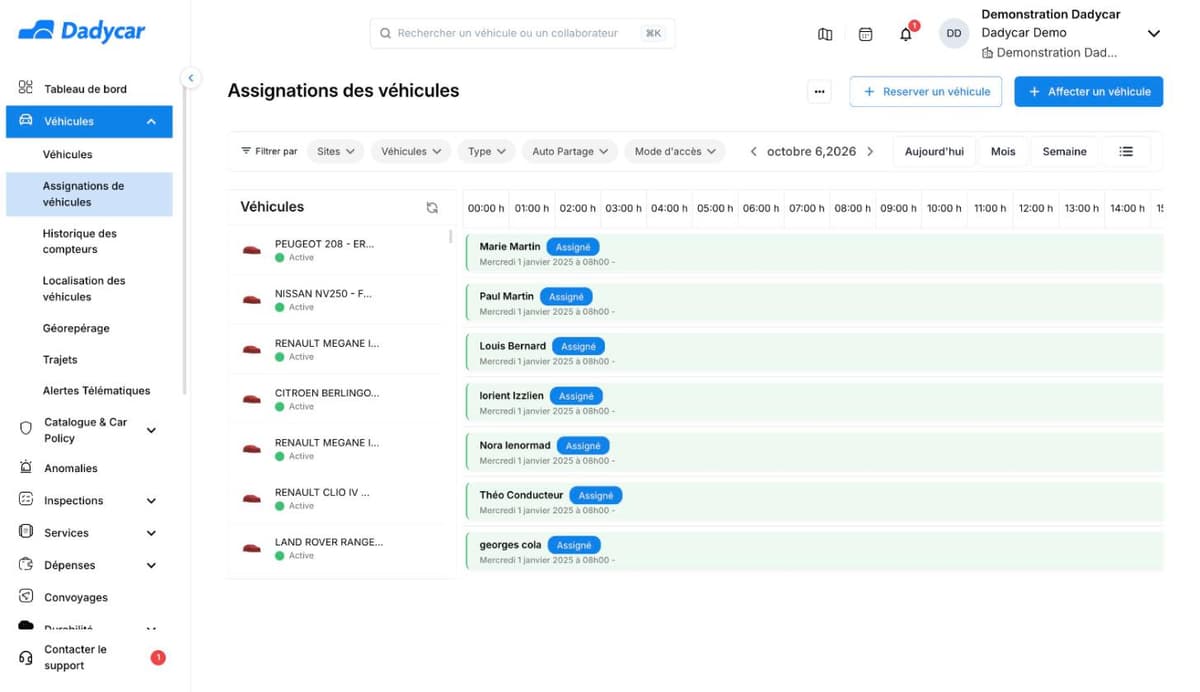Screen dimensions: 1200x692
Task: Collapse the Véhicules sidebar menu
Action: (151, 122)
